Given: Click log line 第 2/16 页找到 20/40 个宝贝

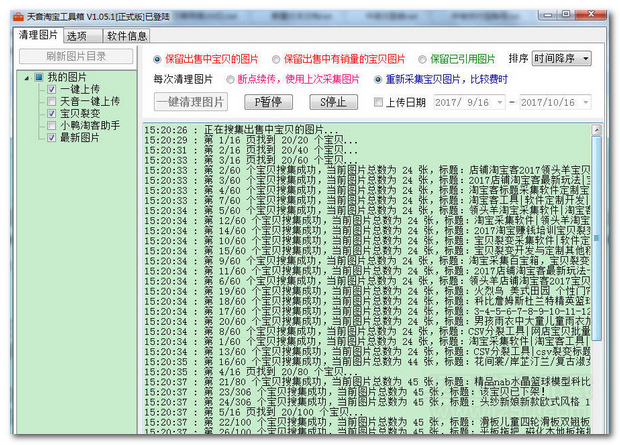Looking at the screenshot, I should [251, 150].
